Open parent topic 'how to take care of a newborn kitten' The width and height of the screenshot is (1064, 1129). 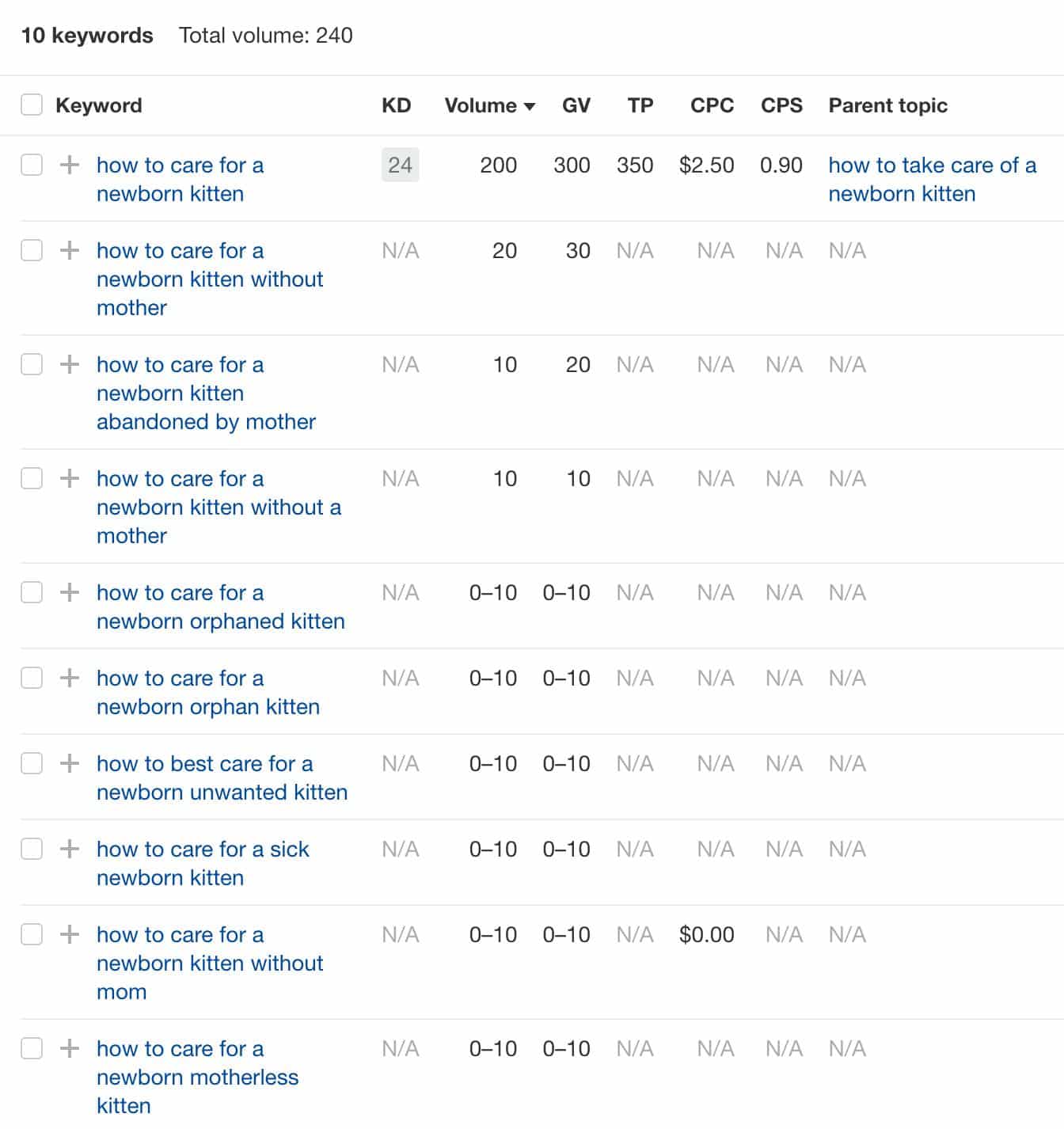click(x=932, y=179)
